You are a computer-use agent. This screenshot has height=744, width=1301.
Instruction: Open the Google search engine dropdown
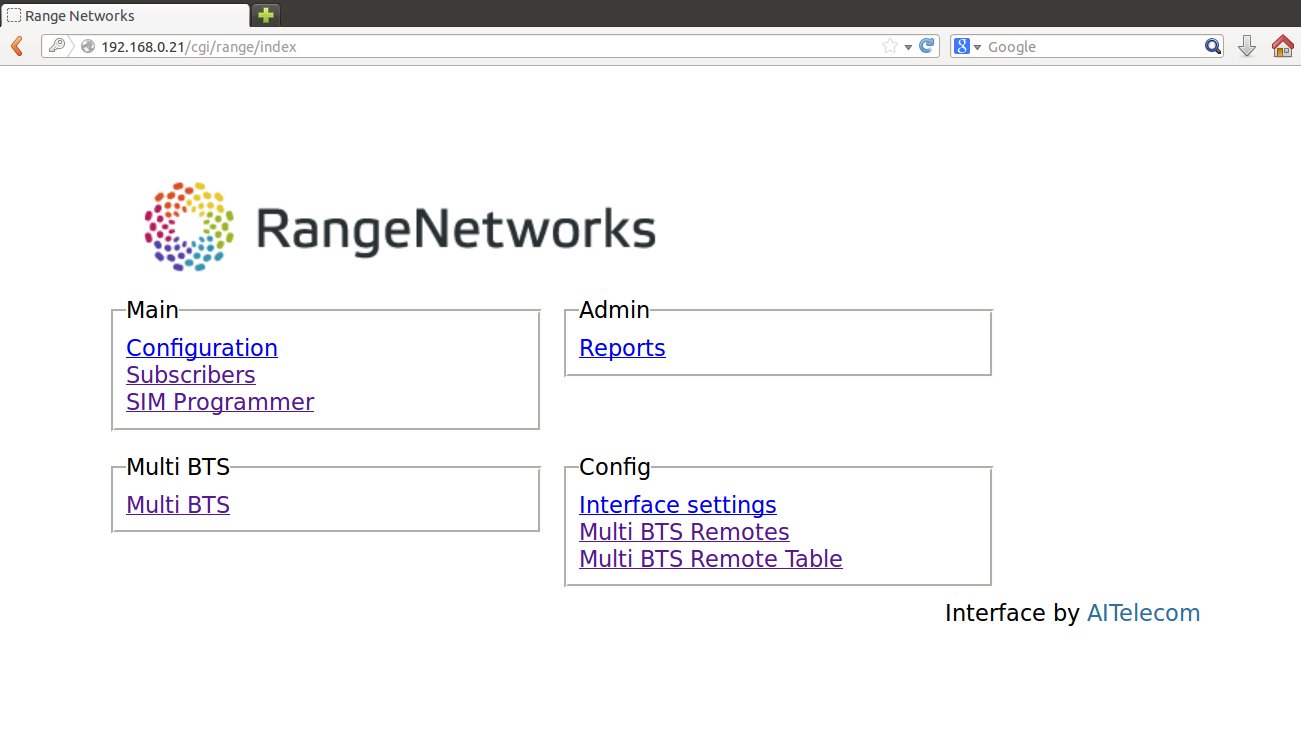tap(967, 46)
